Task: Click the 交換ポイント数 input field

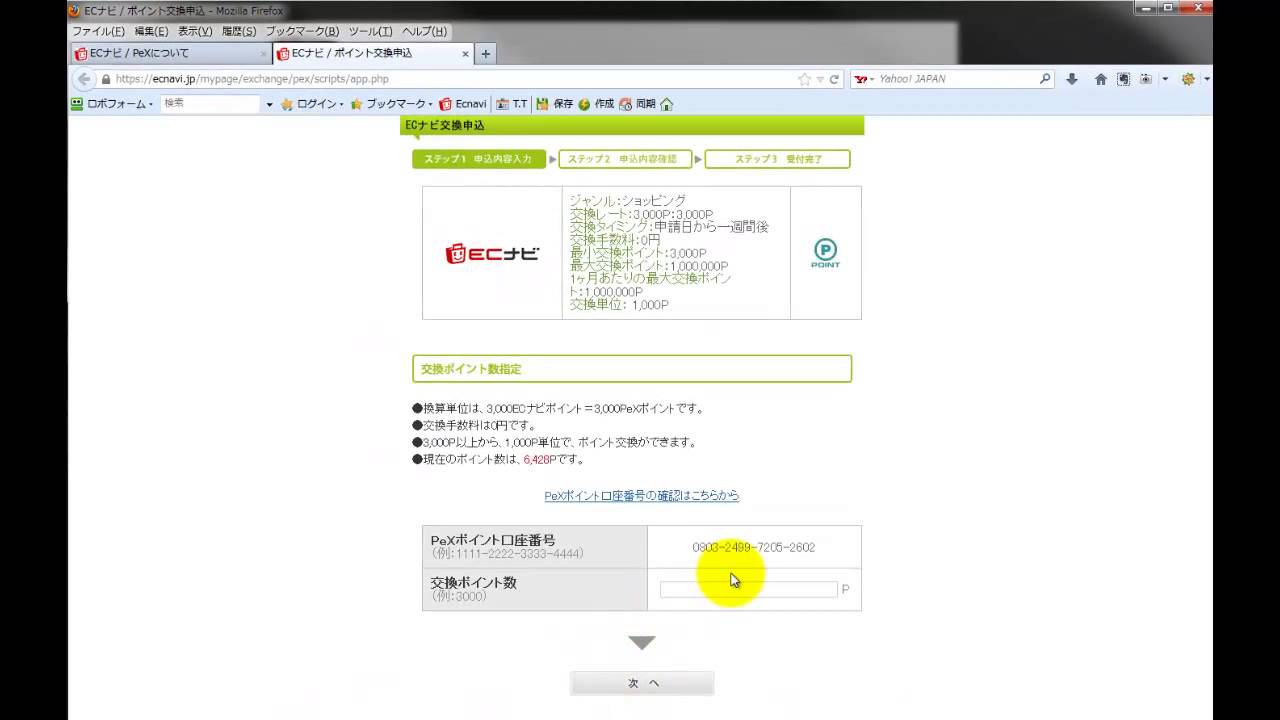Action: (x=748, y=590)
